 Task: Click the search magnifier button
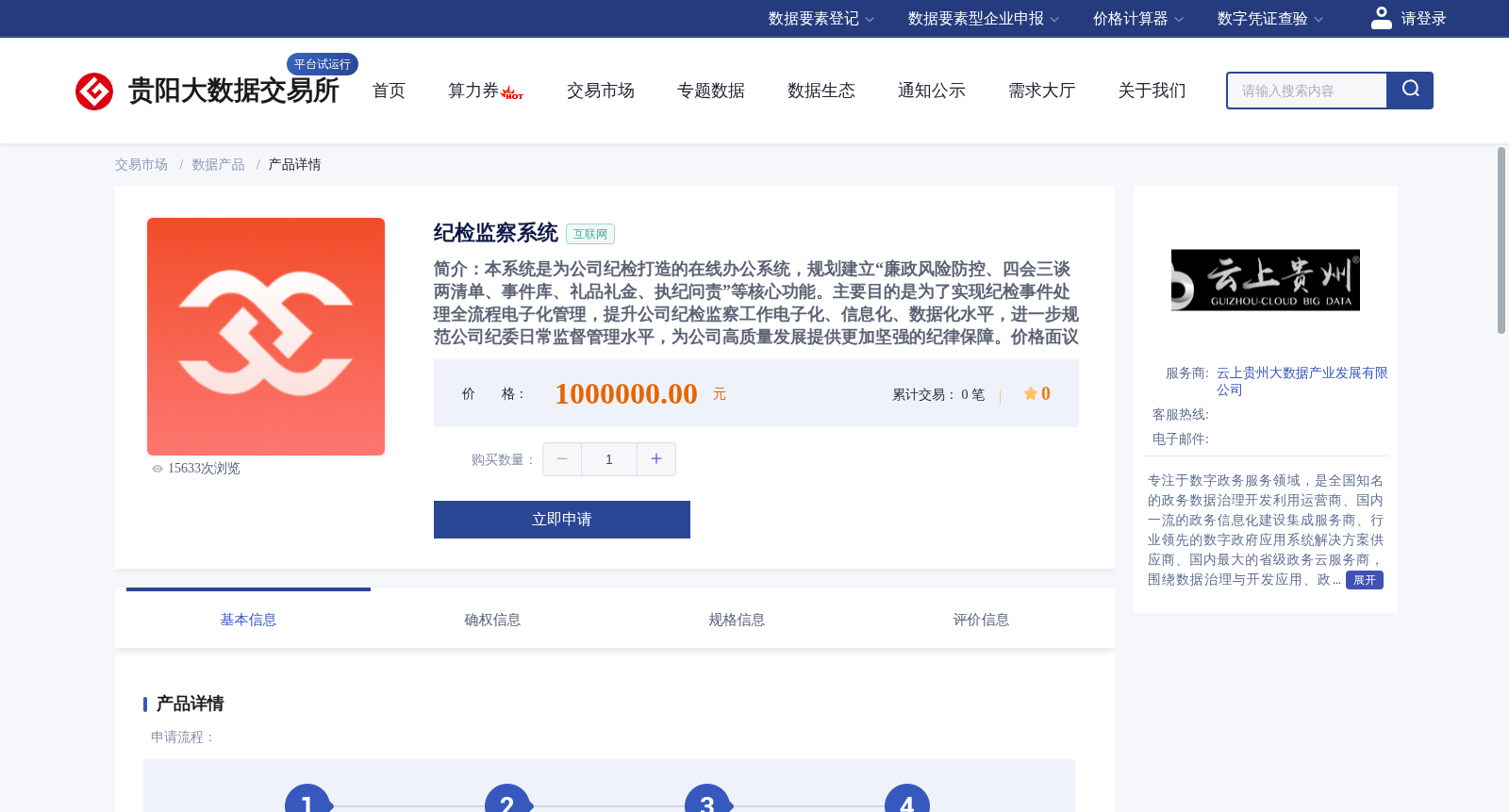point(1410,91)
